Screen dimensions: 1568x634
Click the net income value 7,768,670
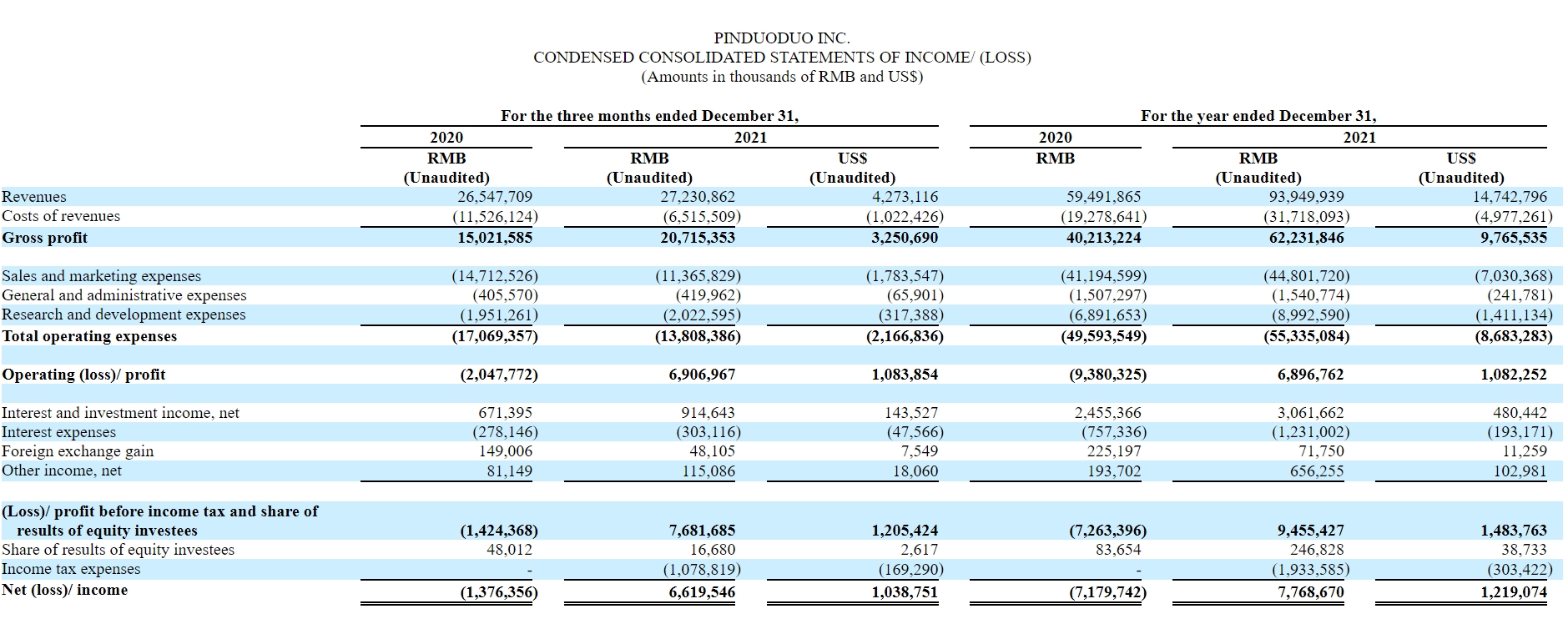[1311, 593]
